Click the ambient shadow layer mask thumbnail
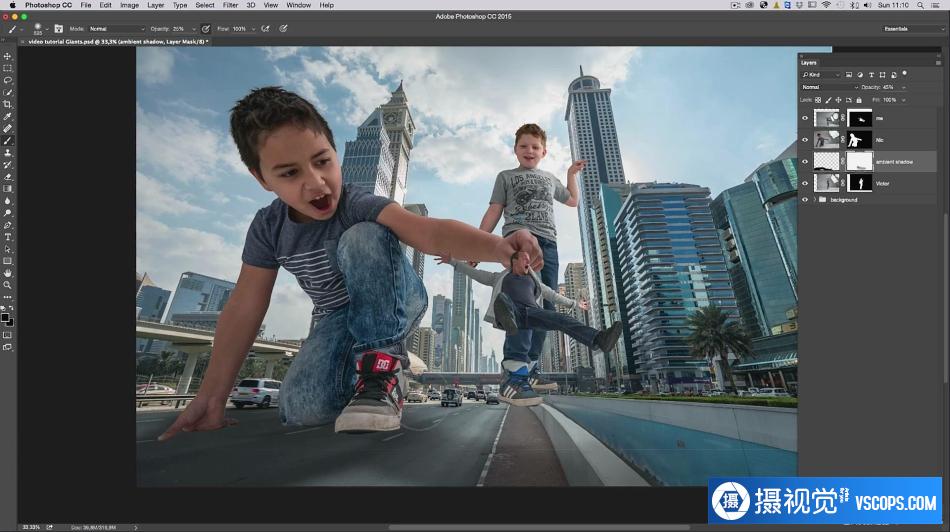Image resolution: width=950 pixels, height=532 pixels. click(859, 161)
